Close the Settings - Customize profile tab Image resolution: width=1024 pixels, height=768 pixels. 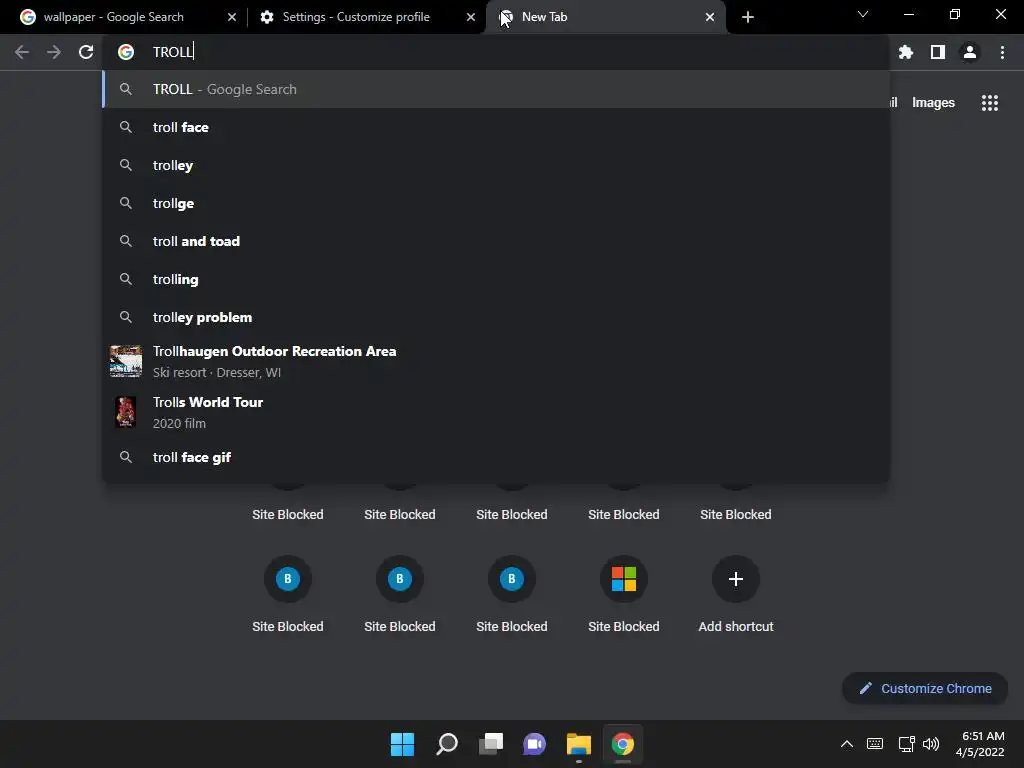click(471, 17)
